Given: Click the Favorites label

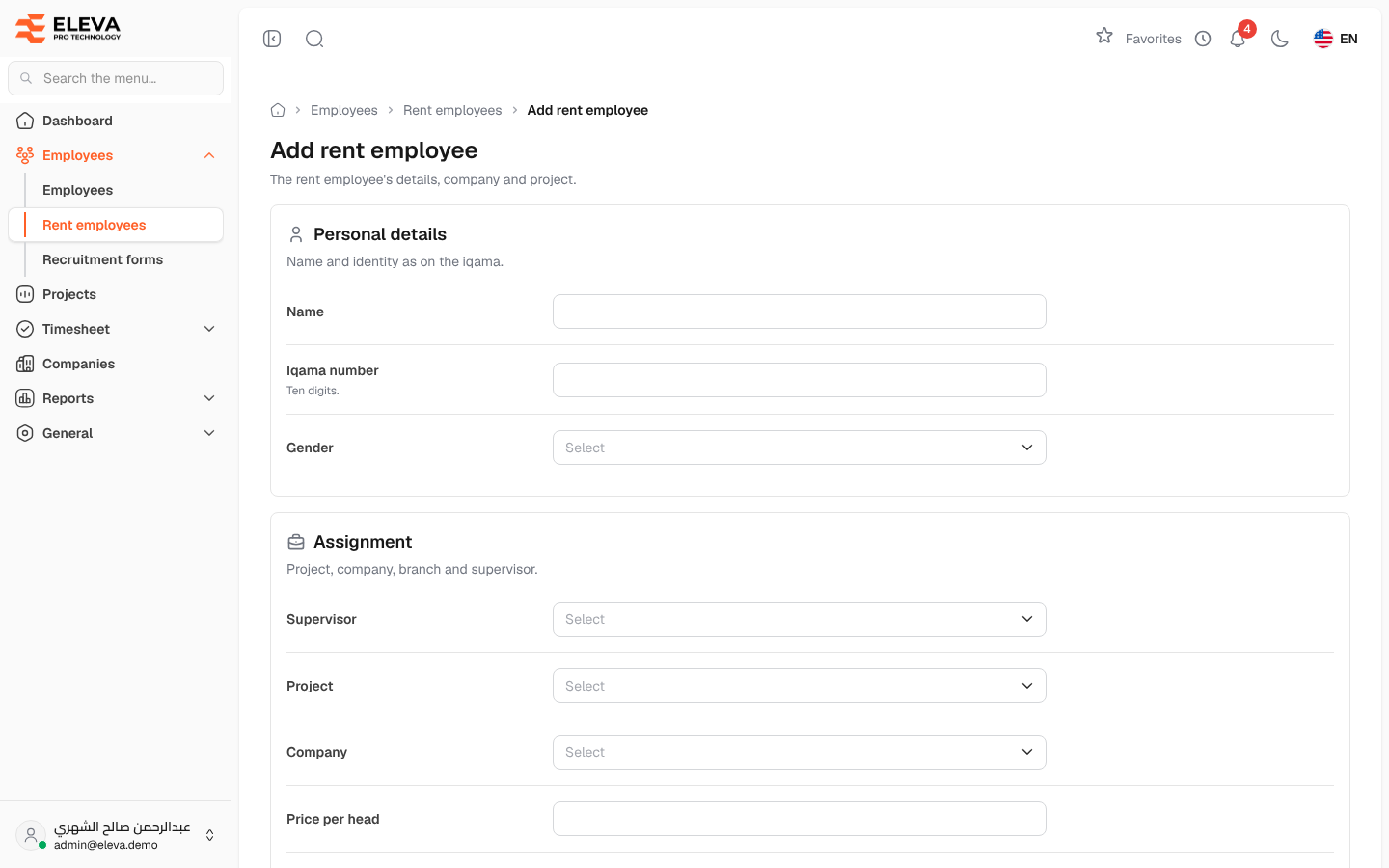Looking at the screenshot, I should click(x=1154, y=39).
